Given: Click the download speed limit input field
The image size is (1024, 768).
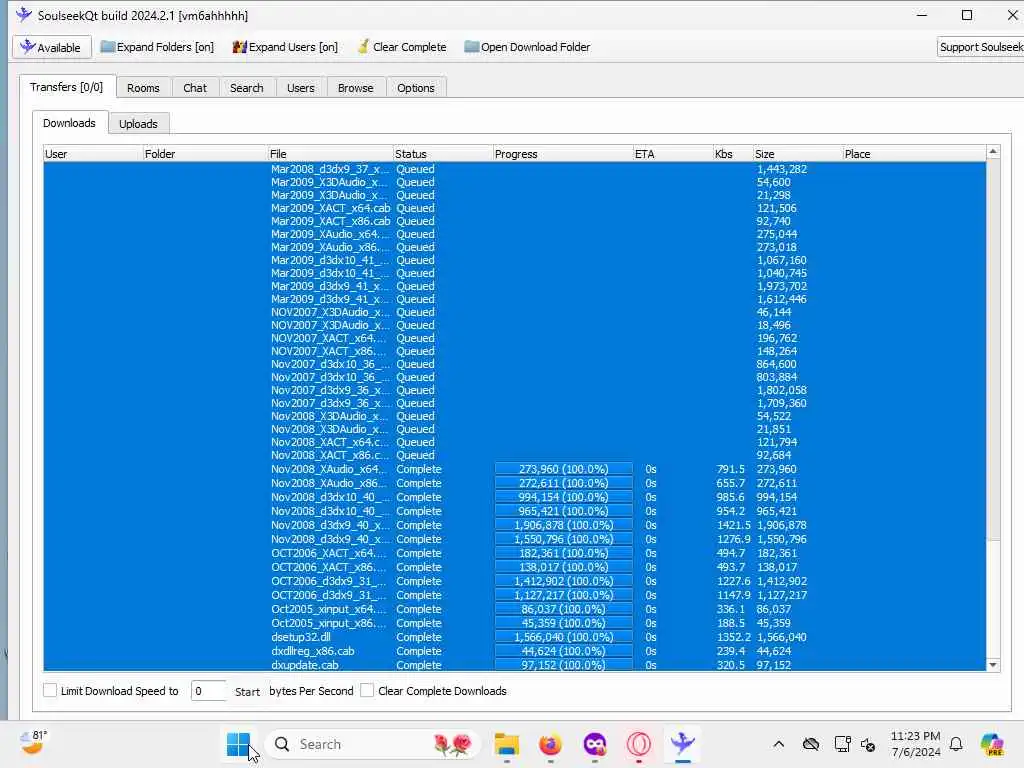Looking at the screenshot, I should [x=208, y=690].
